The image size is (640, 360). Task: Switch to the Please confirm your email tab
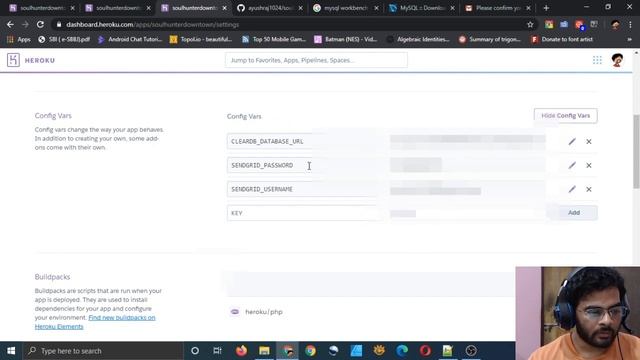(x=498, y=8)
